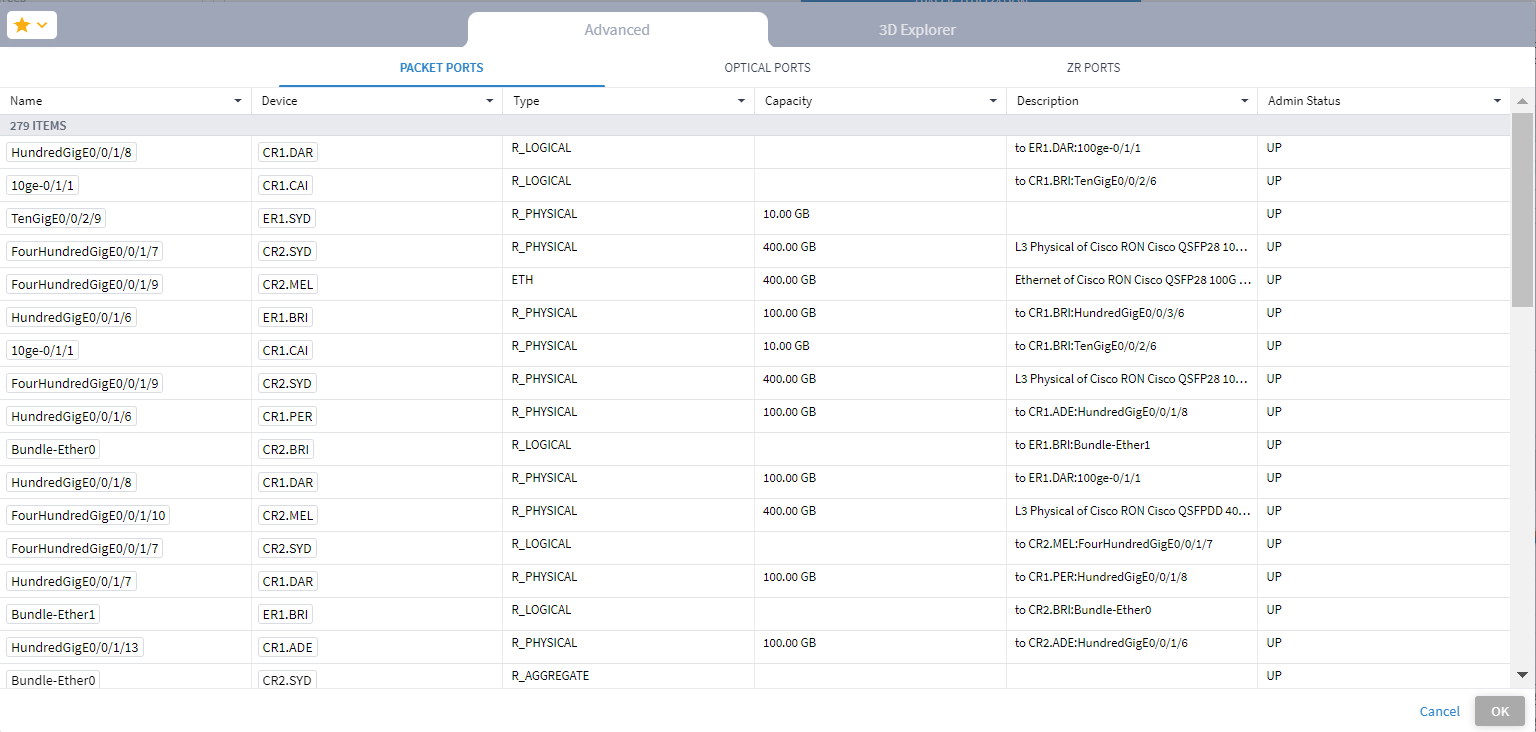Select the HundredGigE0/0/1/7 port name
The height and width of the screenshot is (732, 1536).
[x=71, y=581]
